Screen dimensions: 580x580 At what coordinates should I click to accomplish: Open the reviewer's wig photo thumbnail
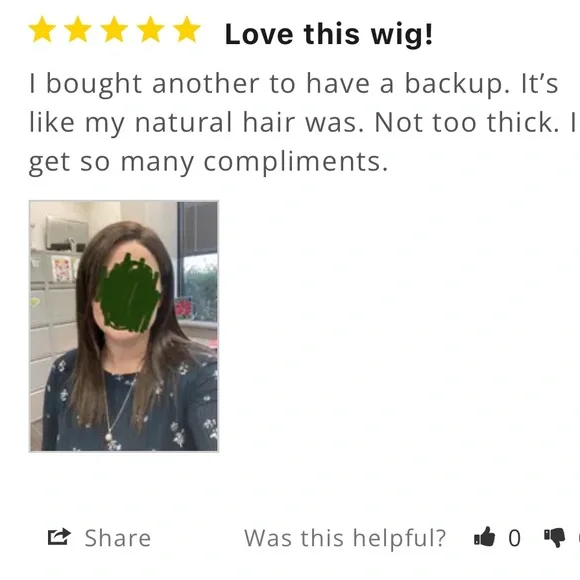coord(124,326)
